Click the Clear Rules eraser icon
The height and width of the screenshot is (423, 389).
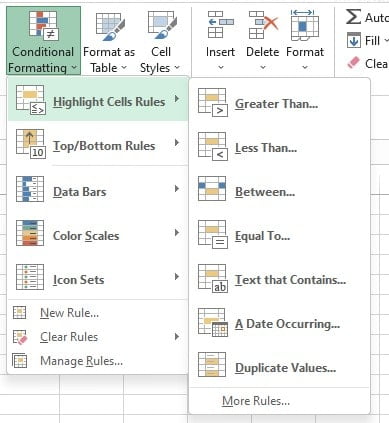[x=20, y=337]
